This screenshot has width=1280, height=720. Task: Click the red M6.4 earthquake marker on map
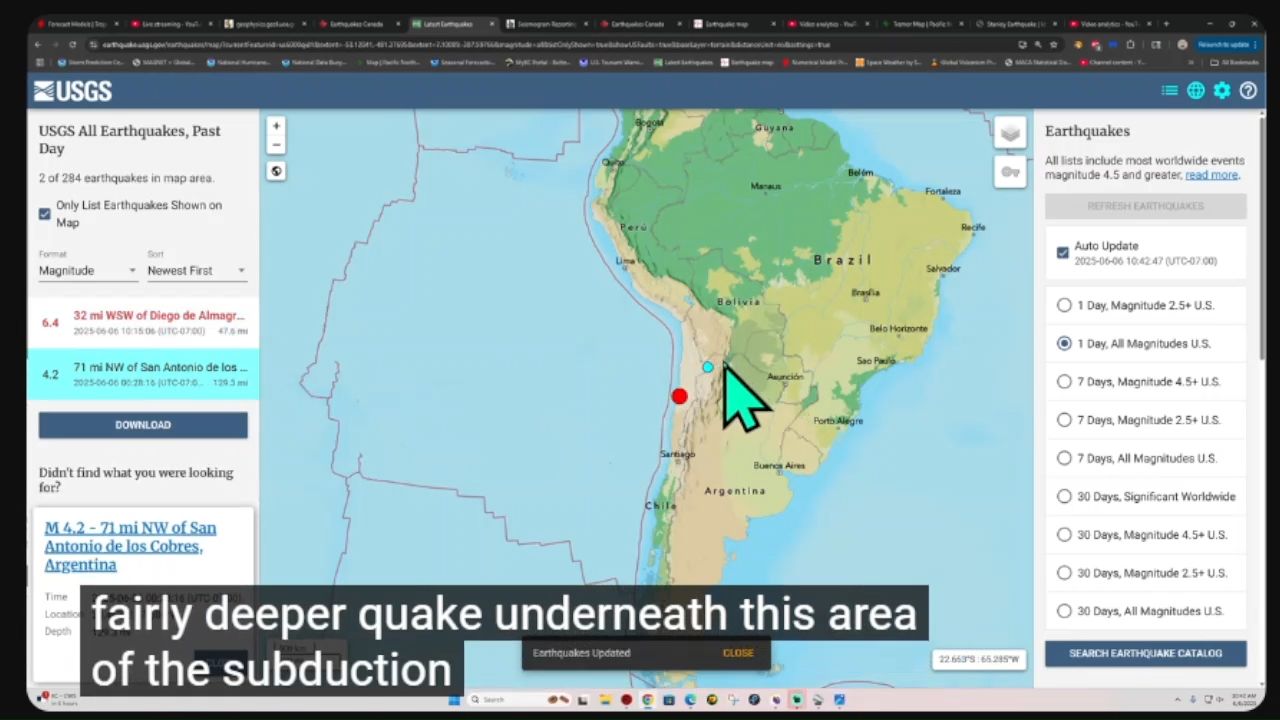coord(680,397)
